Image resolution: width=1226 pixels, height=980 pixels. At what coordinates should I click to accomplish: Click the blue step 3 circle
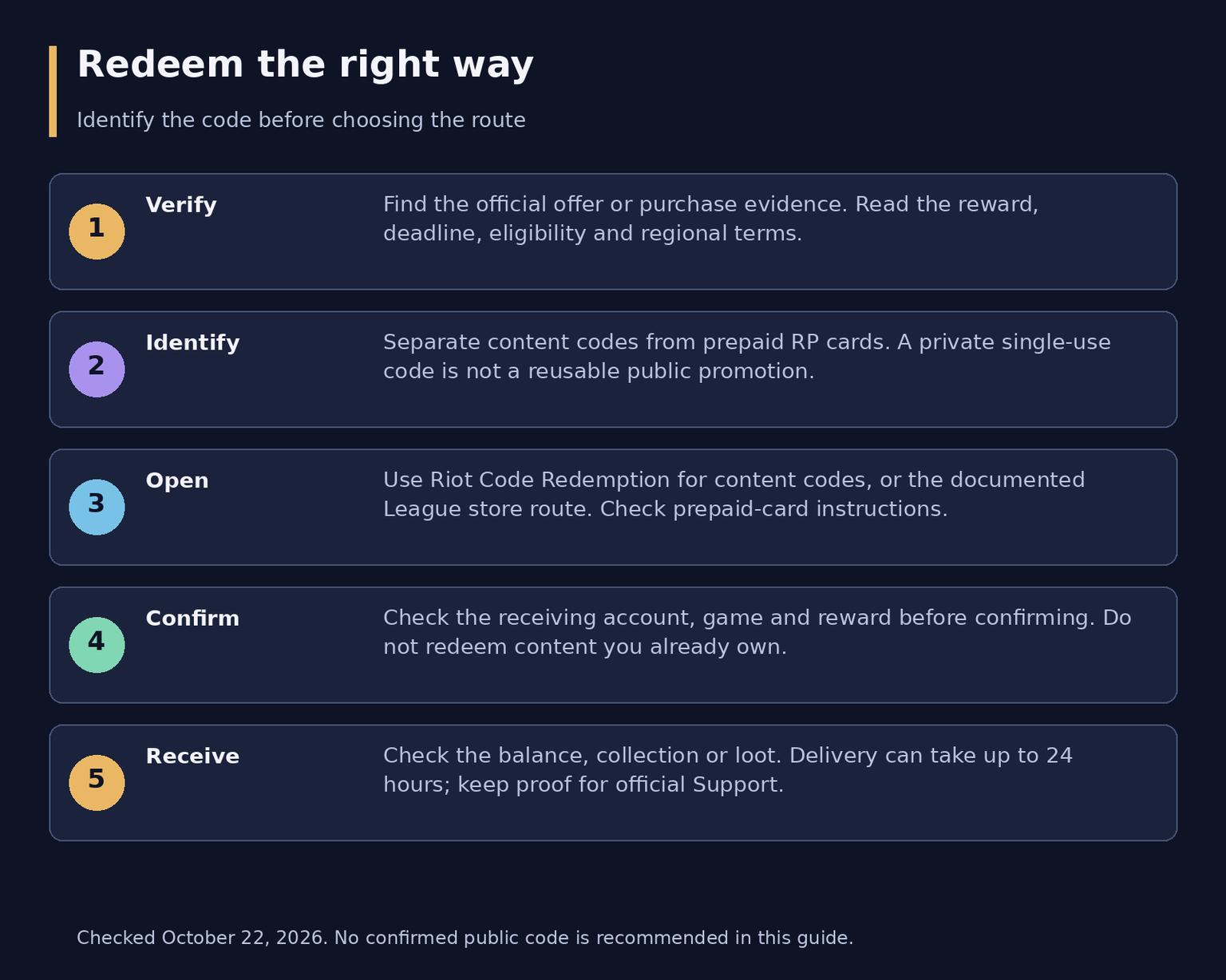pyautogui.click(x=97, y=508)
